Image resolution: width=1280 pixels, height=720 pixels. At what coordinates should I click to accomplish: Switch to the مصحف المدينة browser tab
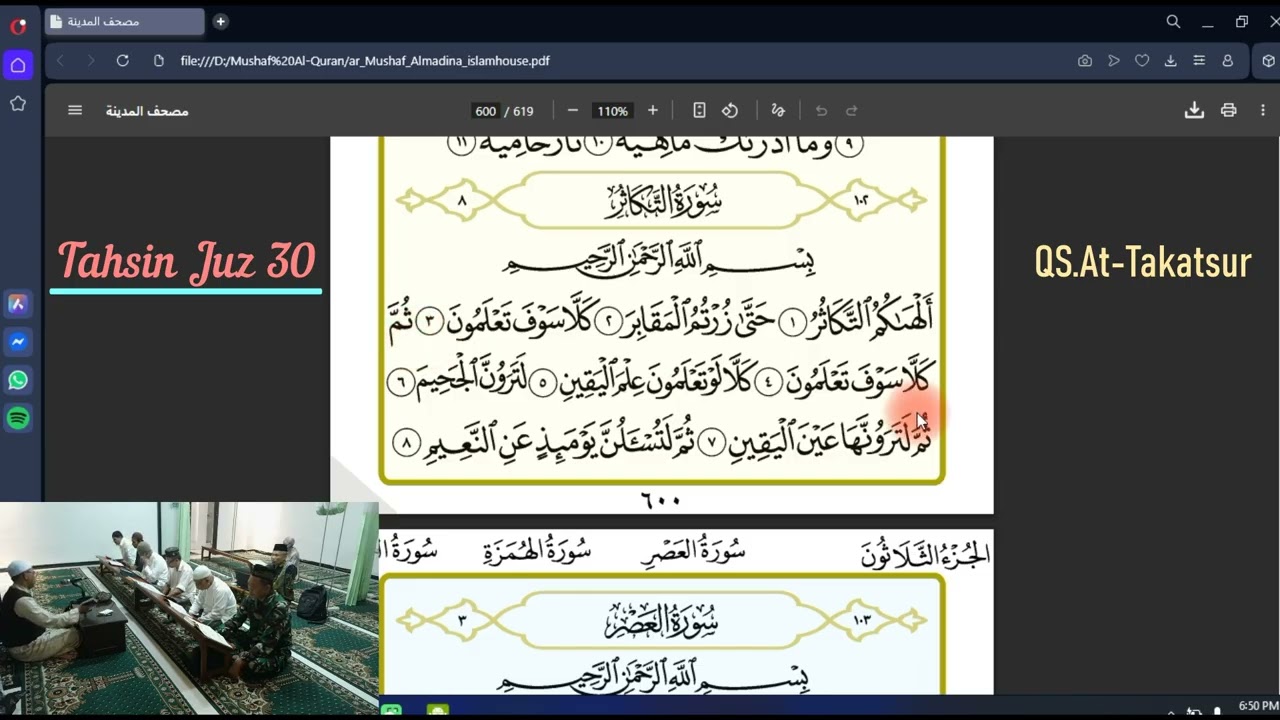point(125,21)
